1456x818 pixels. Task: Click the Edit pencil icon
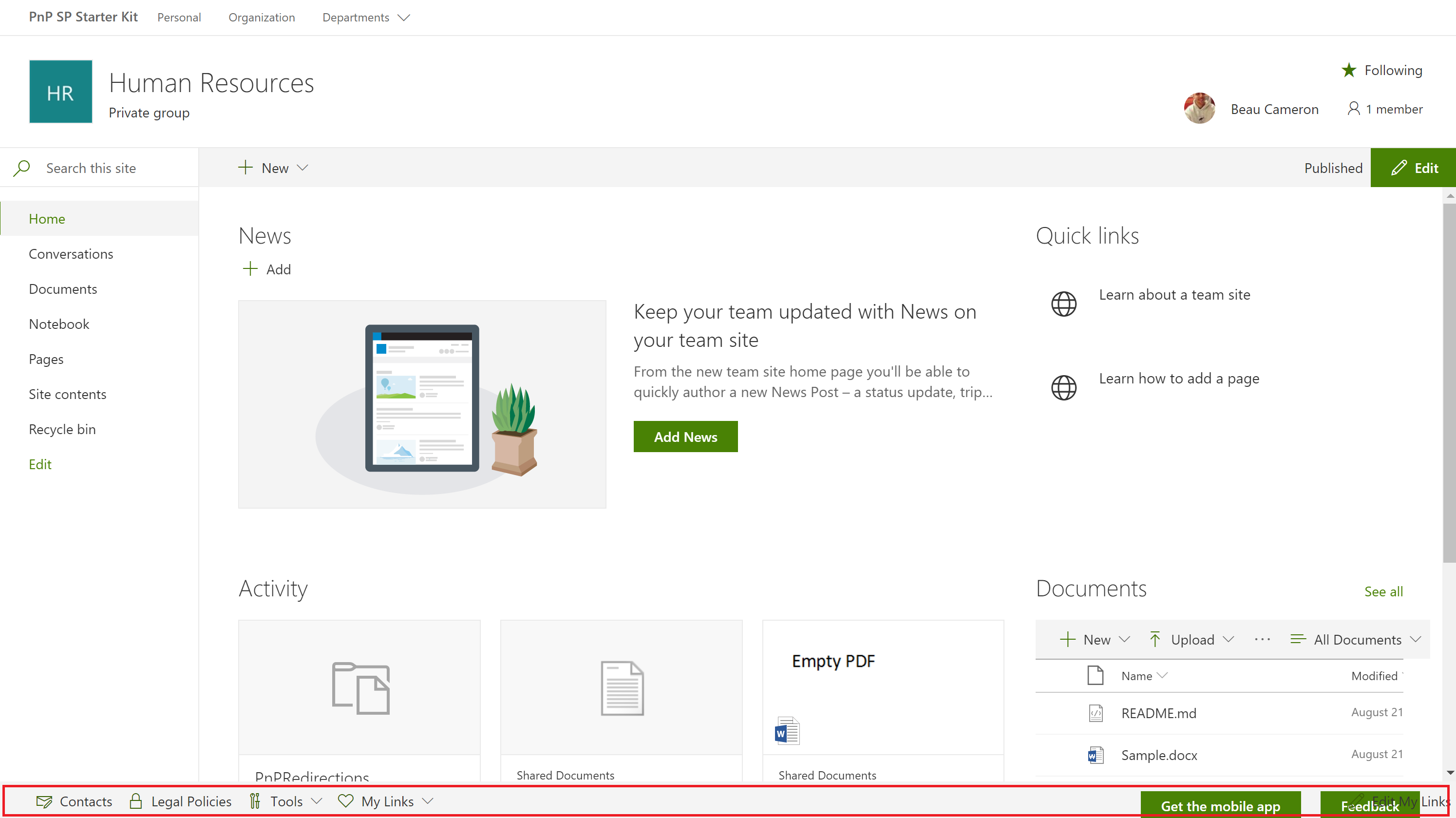point(1399,167)
